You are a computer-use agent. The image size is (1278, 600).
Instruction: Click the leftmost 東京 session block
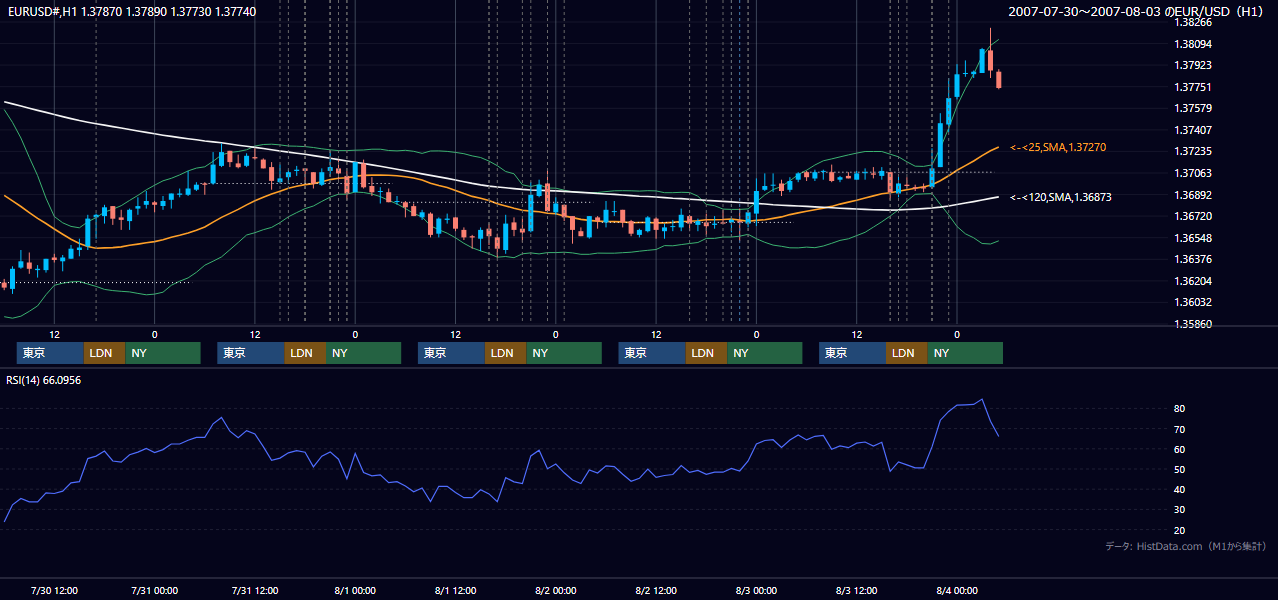tap(50, 353)
